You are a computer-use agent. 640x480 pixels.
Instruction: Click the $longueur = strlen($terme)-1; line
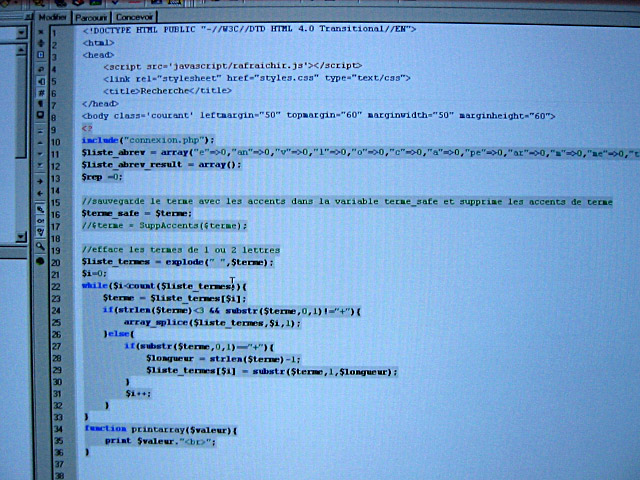click(x=223, y=359)
